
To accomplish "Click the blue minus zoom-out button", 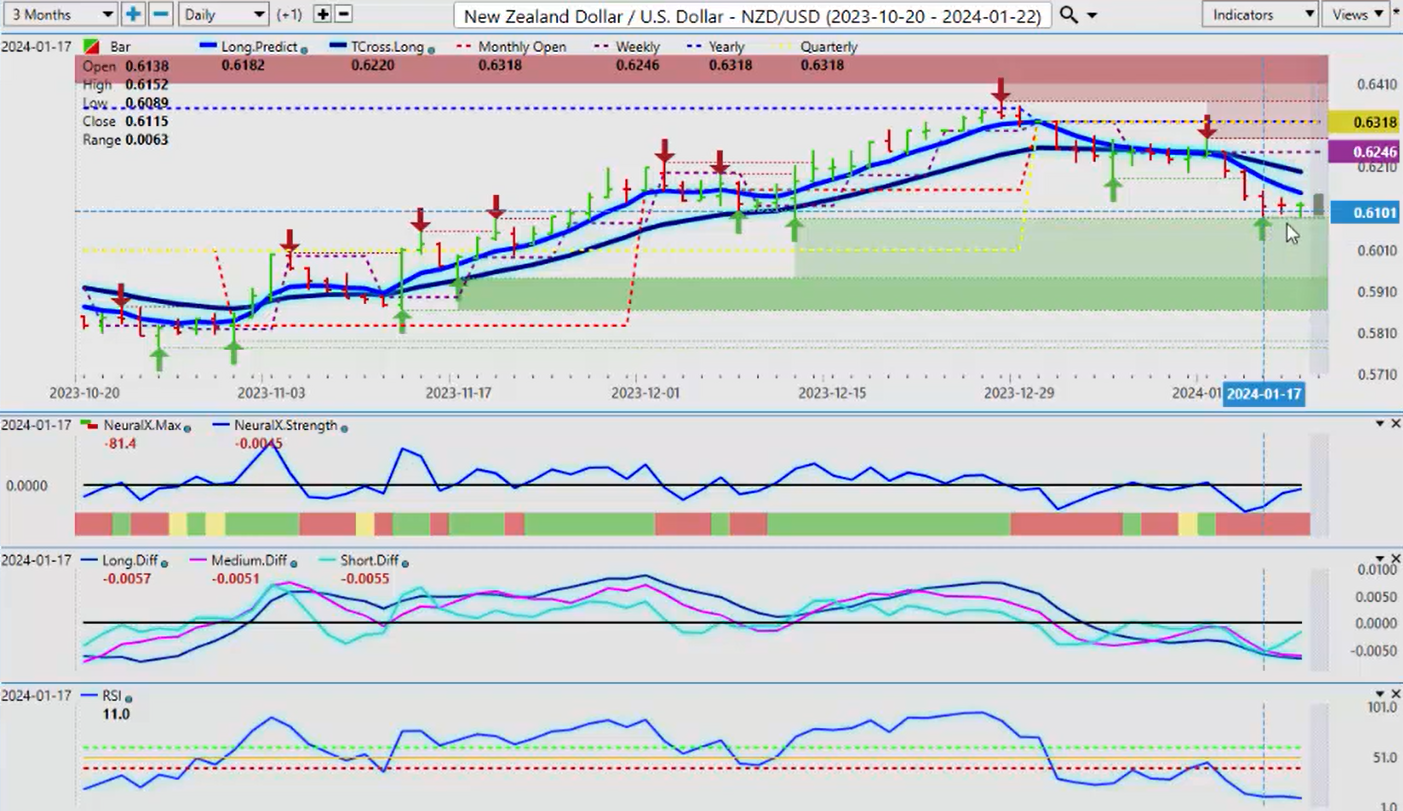I will tap(160, 14).
